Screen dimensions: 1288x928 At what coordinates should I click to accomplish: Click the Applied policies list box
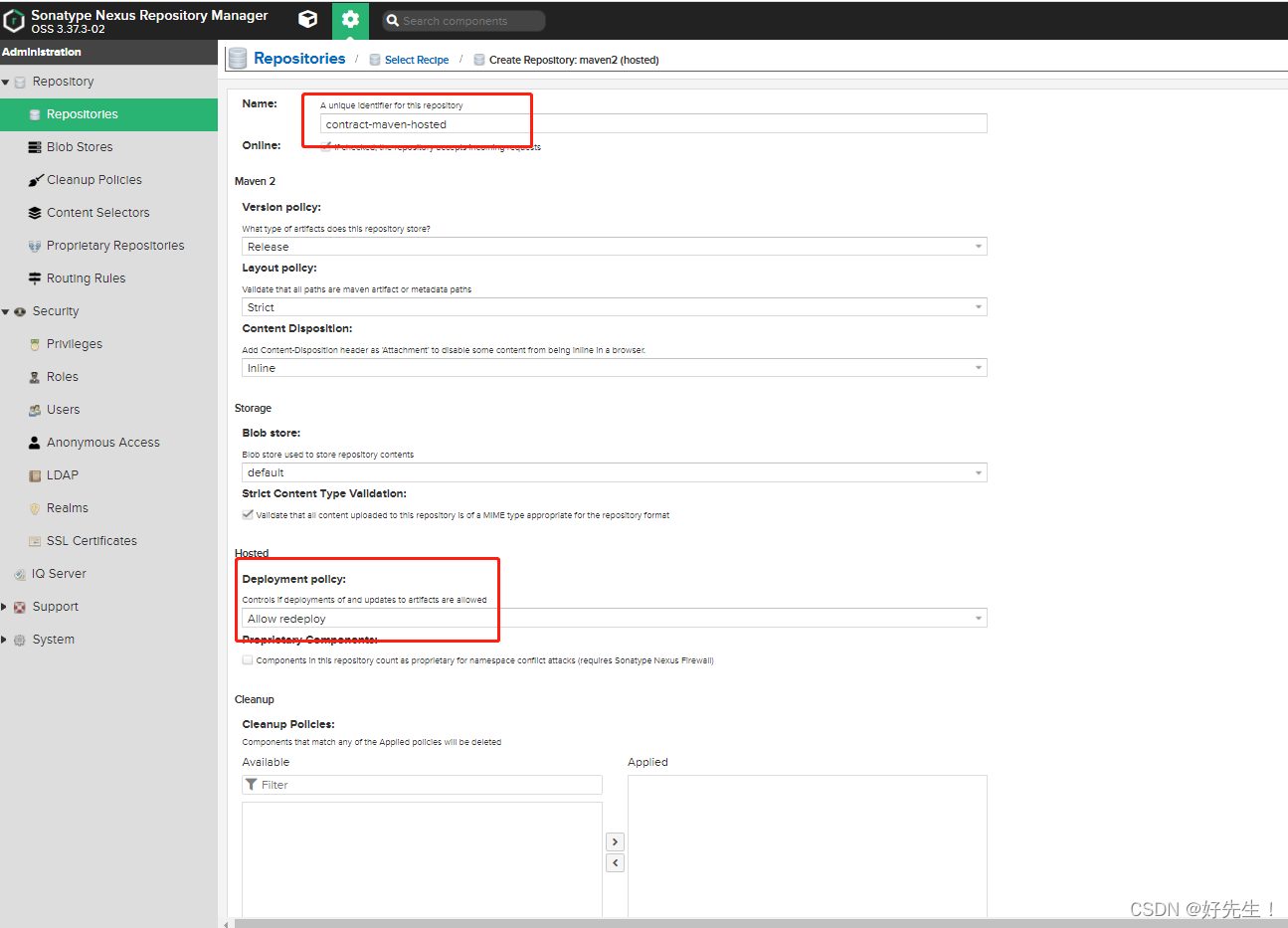pyautogui.click(x=808, y=846)
